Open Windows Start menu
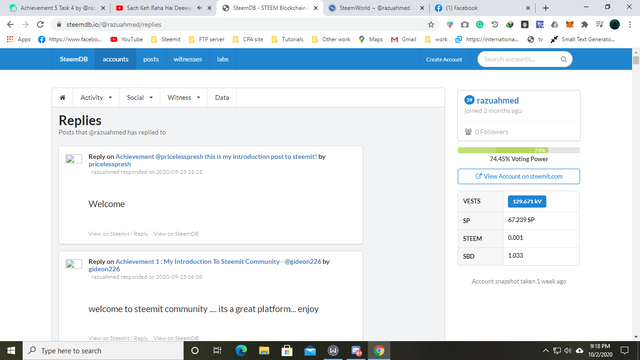 coord(11,351)
